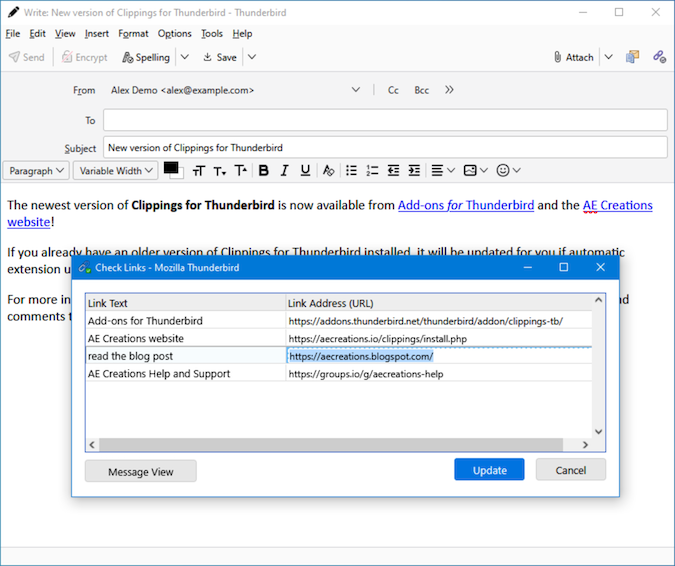Click the Clippings icon in toolbar

(632, 57)
